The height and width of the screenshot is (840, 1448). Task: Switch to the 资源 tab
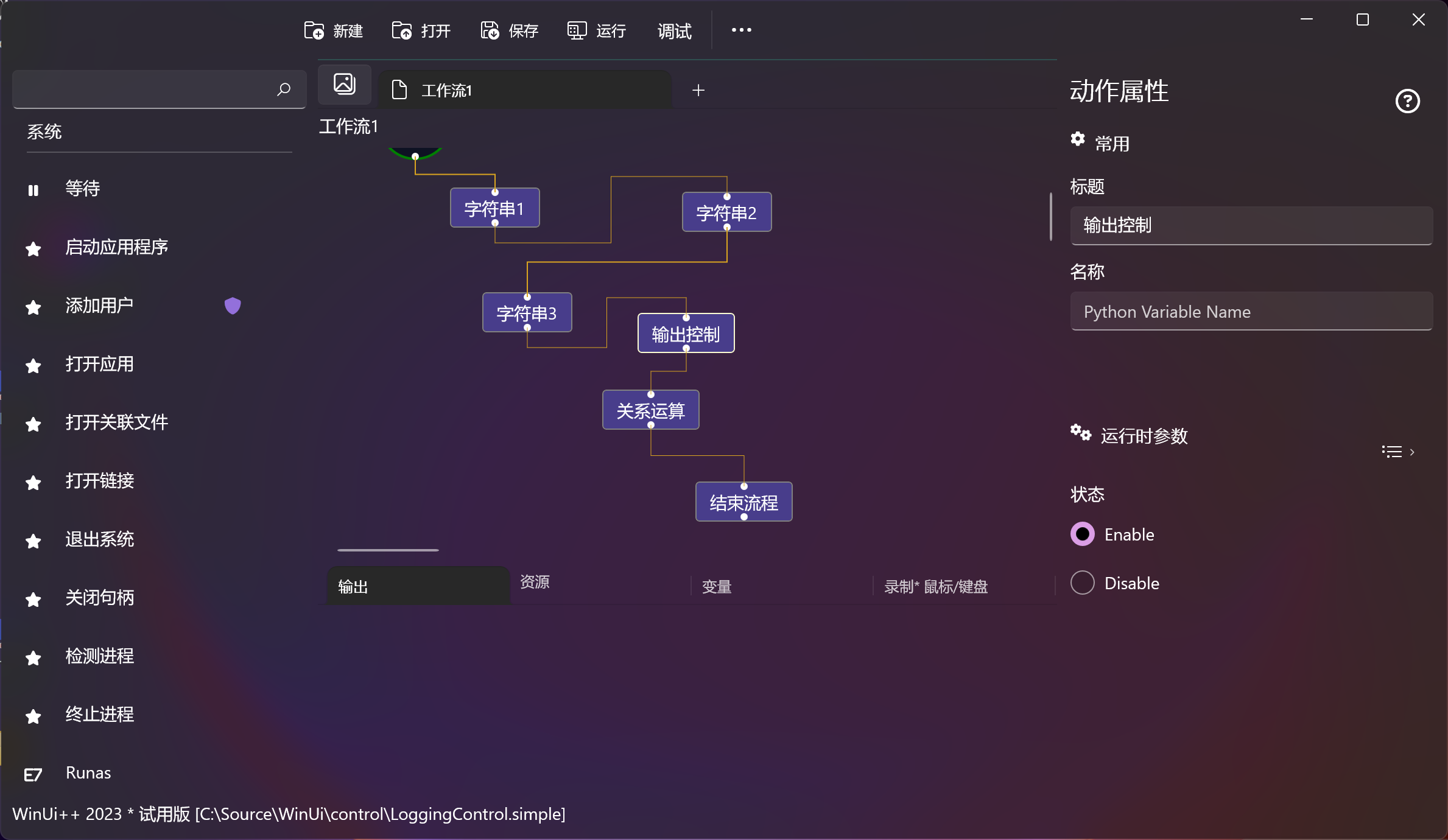(x=535, y=582)
